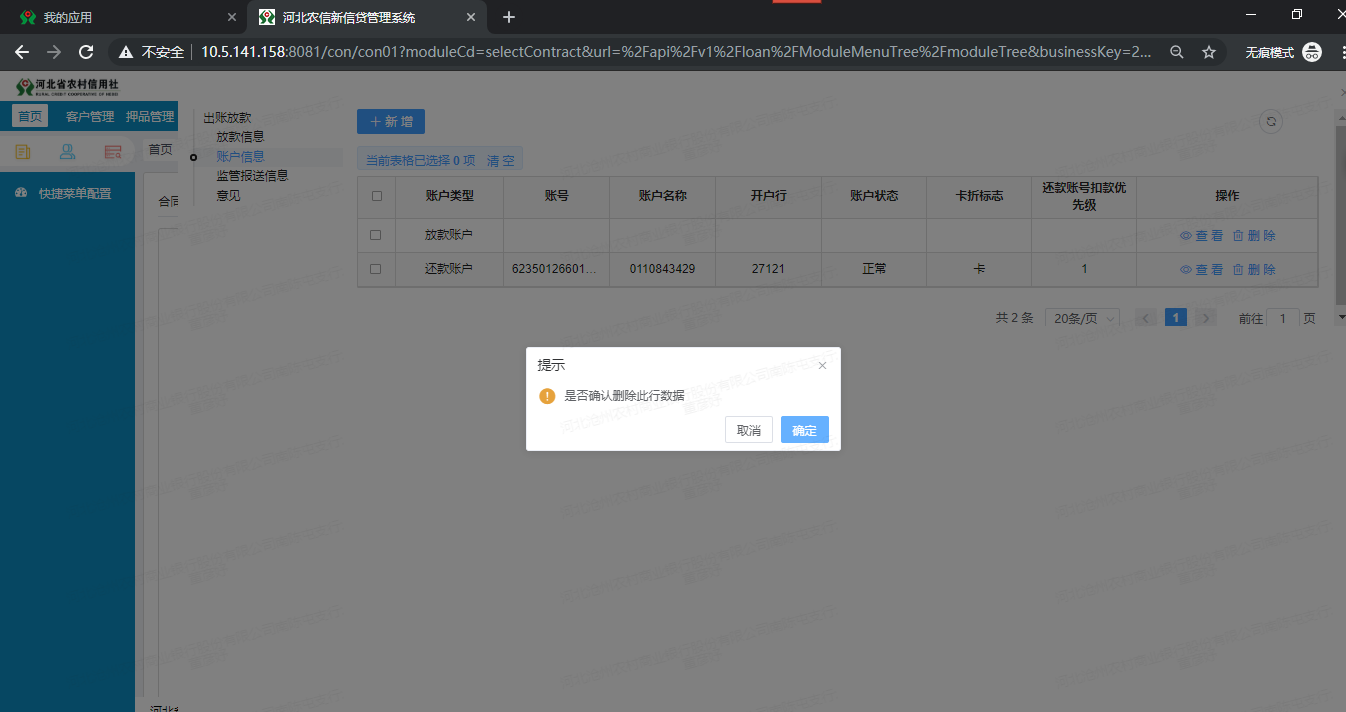
Task: Select the checkbox for the 还款账户 row
Action: tap(376, 269)
